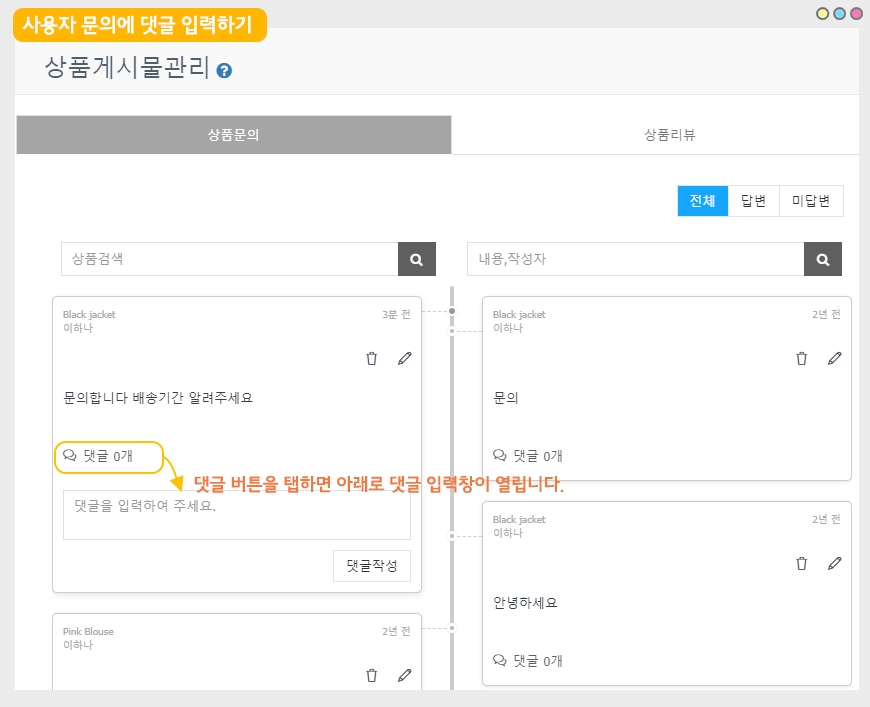Select the 전체 filter
The image size is (870, 707).
tap(702, 201)
